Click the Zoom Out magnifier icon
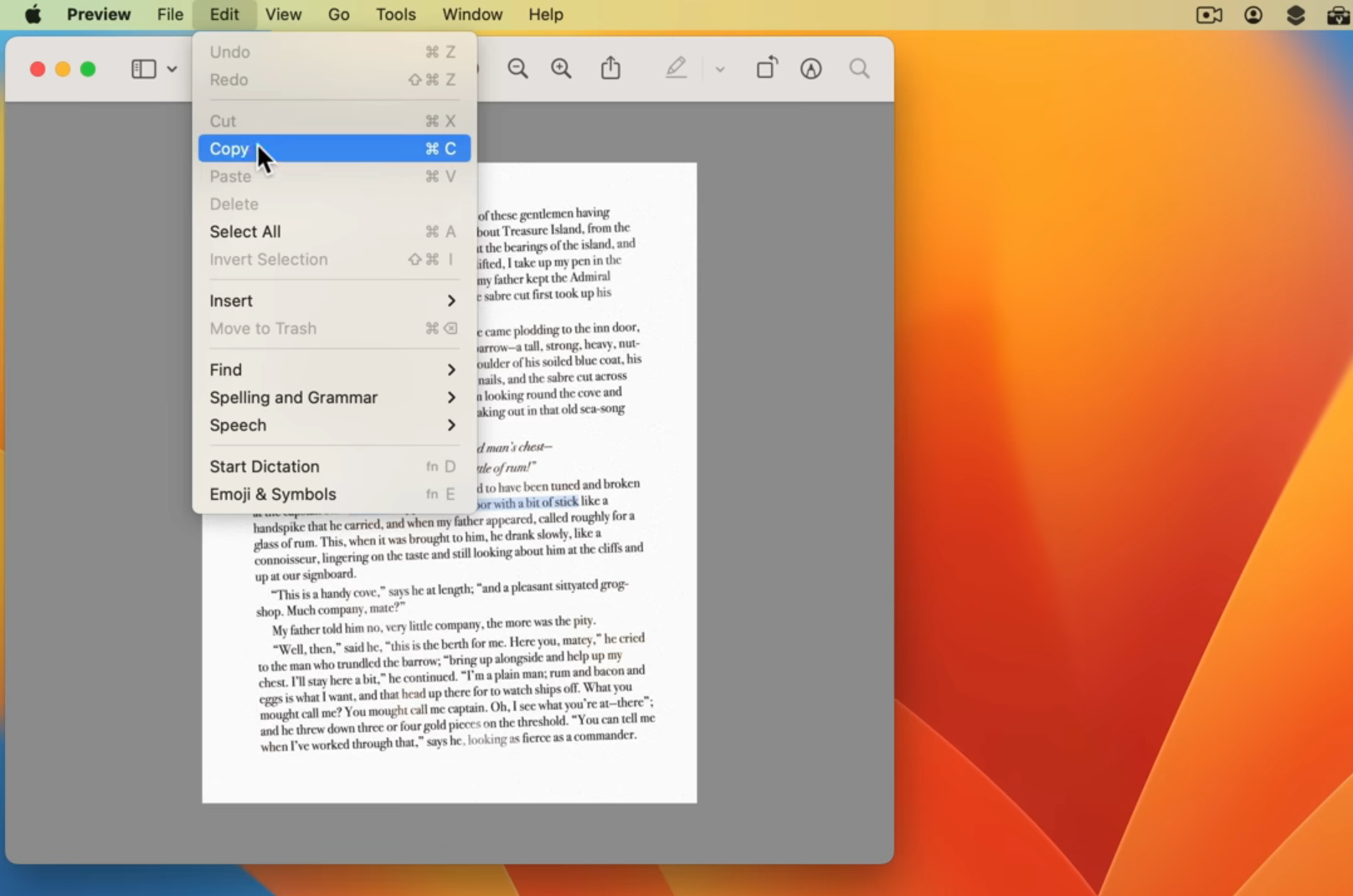Image resolution: width=1353 pixels, height=896 pixels. (518, 69)
